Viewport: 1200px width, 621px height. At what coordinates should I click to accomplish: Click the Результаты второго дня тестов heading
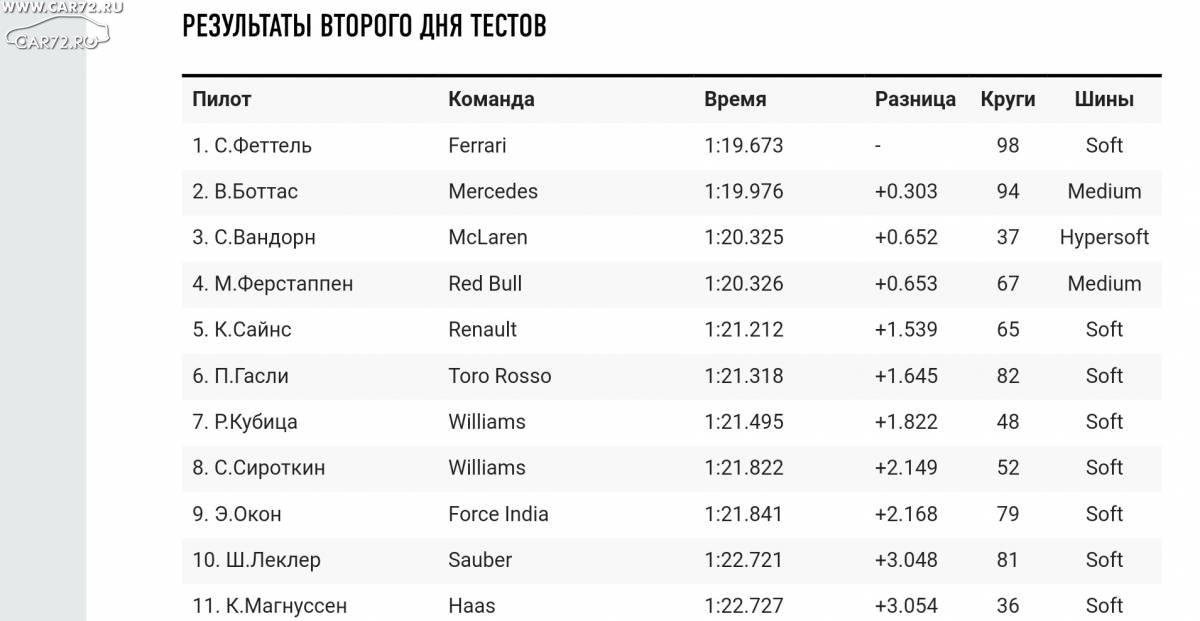364,26
